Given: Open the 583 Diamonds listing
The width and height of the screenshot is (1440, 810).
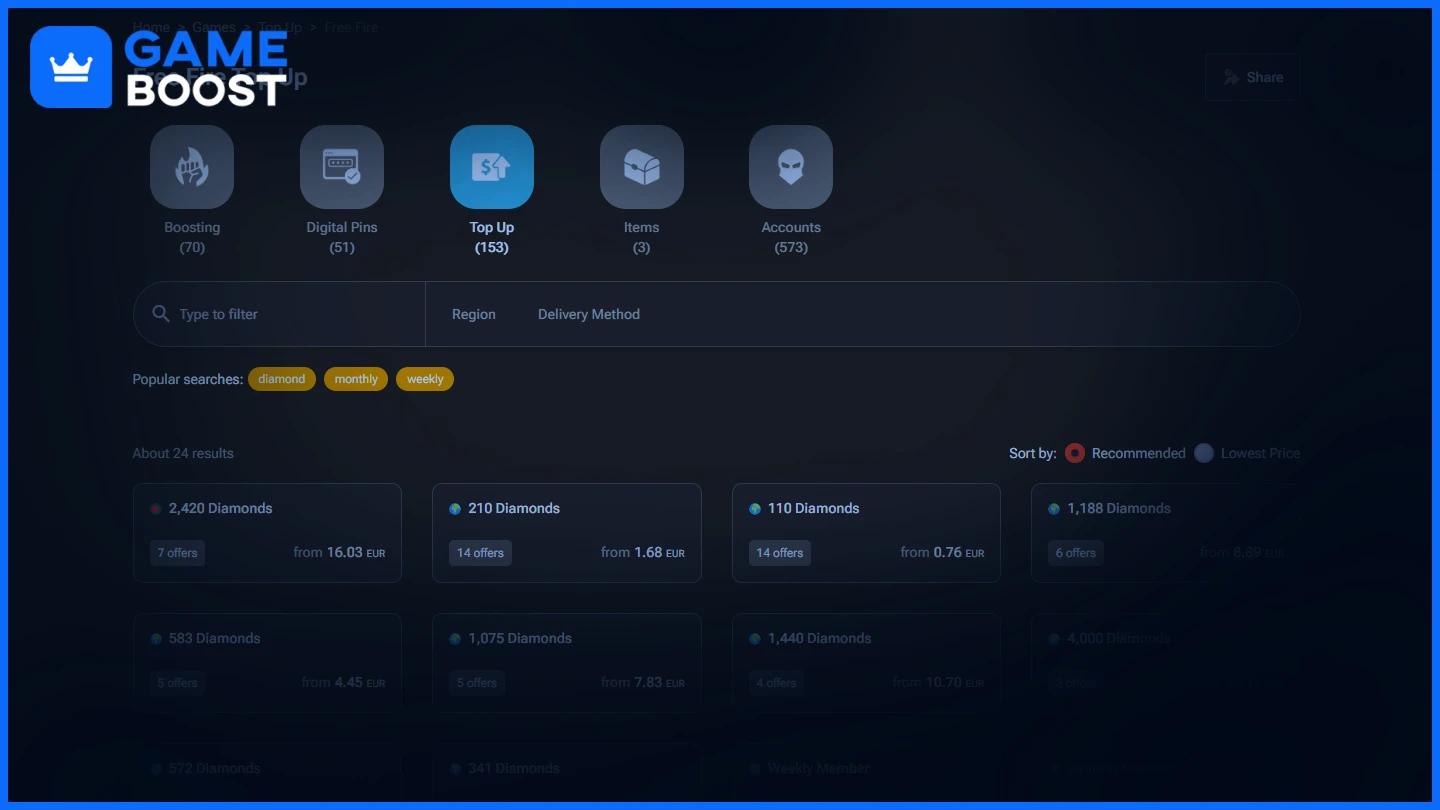Looking at the screenshot, I should [x=267, y=663].
